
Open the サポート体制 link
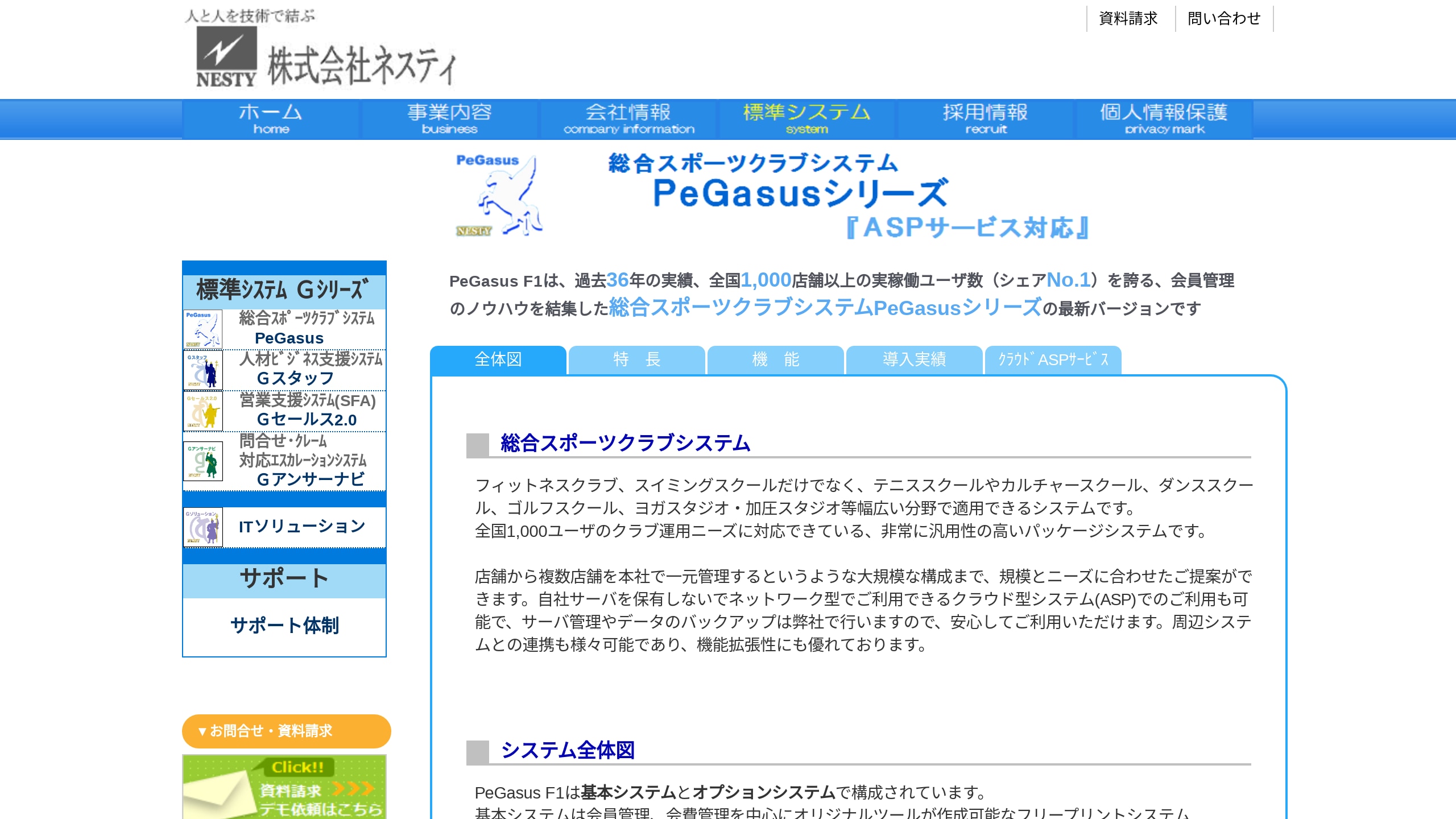(x=284, y=625)
